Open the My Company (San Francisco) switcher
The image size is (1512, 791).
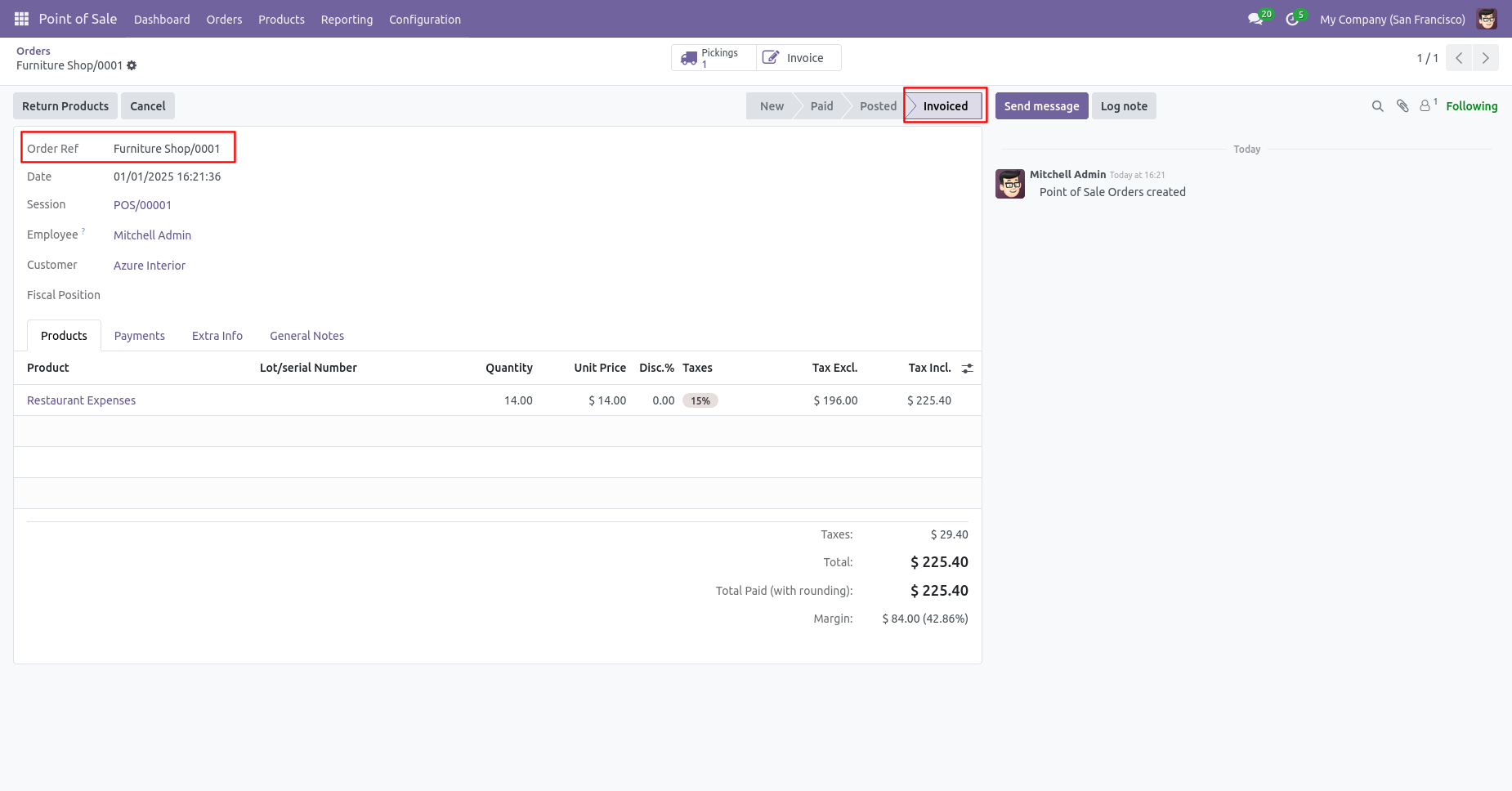click(x=1392, y=20)
